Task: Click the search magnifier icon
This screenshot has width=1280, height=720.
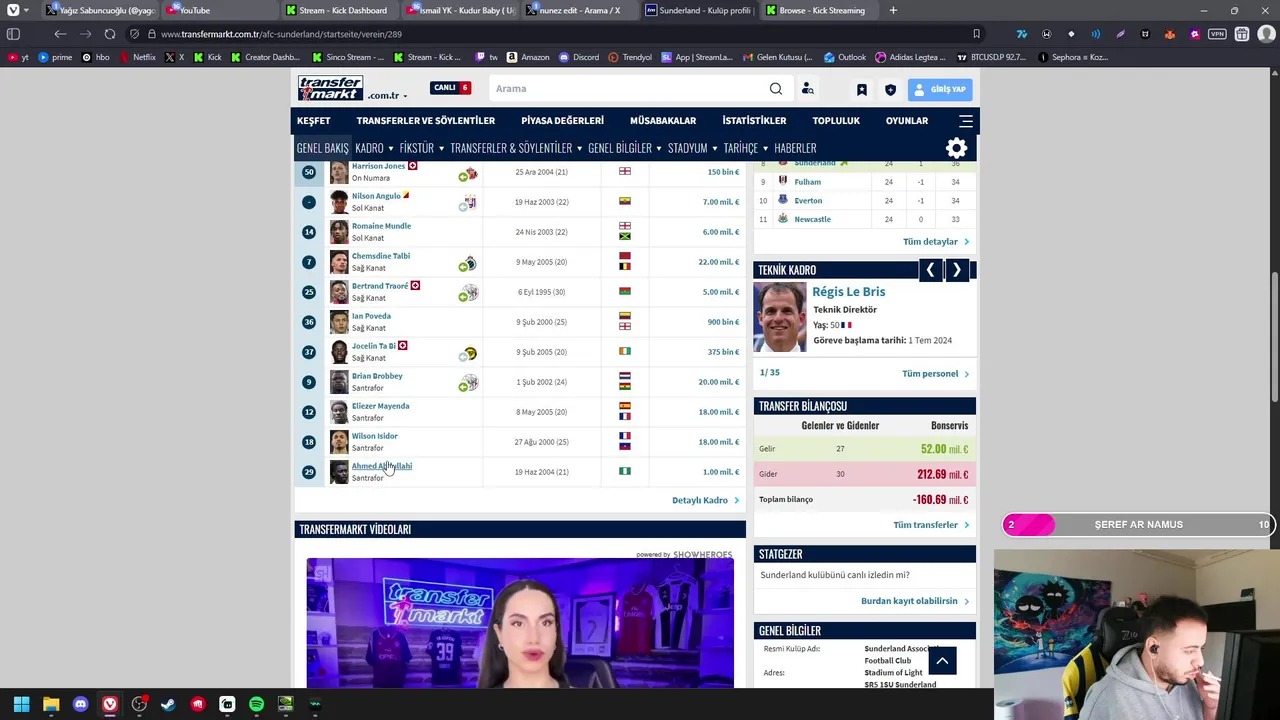Action: point(776,89)
